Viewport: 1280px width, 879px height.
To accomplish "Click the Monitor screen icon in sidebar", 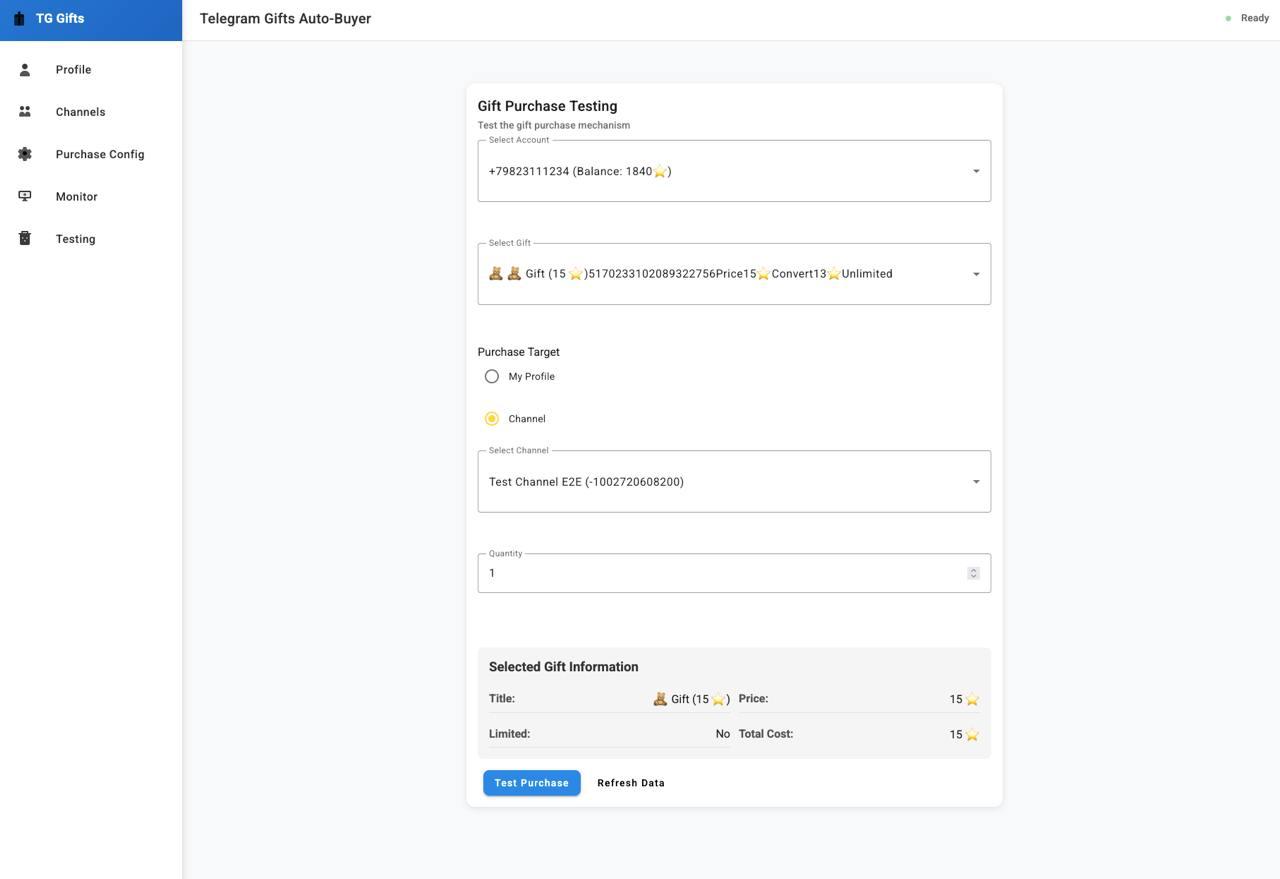I will point(25,196).
